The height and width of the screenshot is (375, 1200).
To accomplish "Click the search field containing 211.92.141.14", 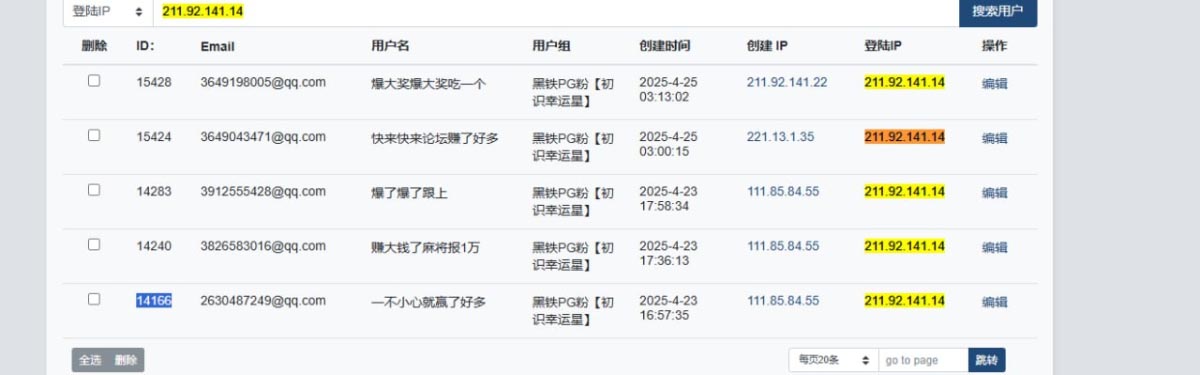I will point(556,12).
